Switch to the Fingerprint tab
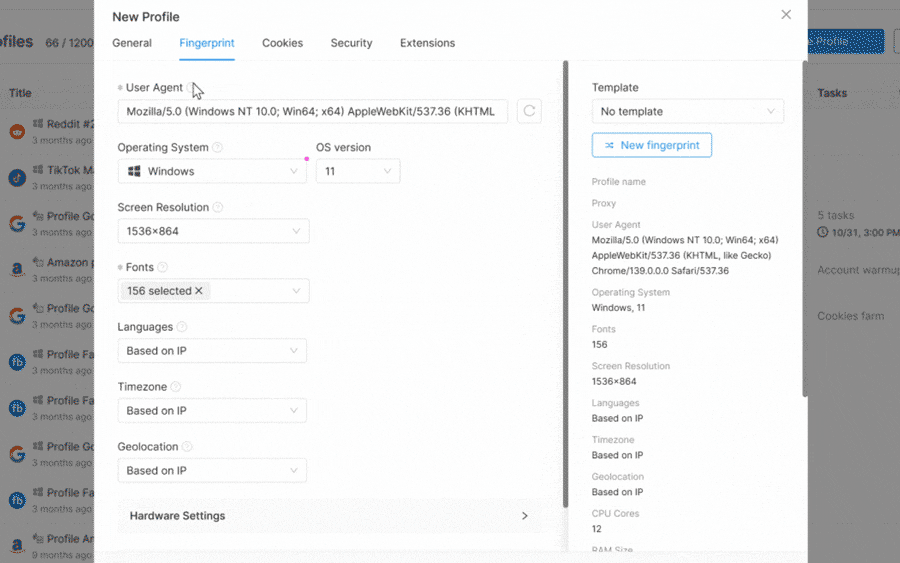This screenshot has width=900, height=563. tap(207, 43)
